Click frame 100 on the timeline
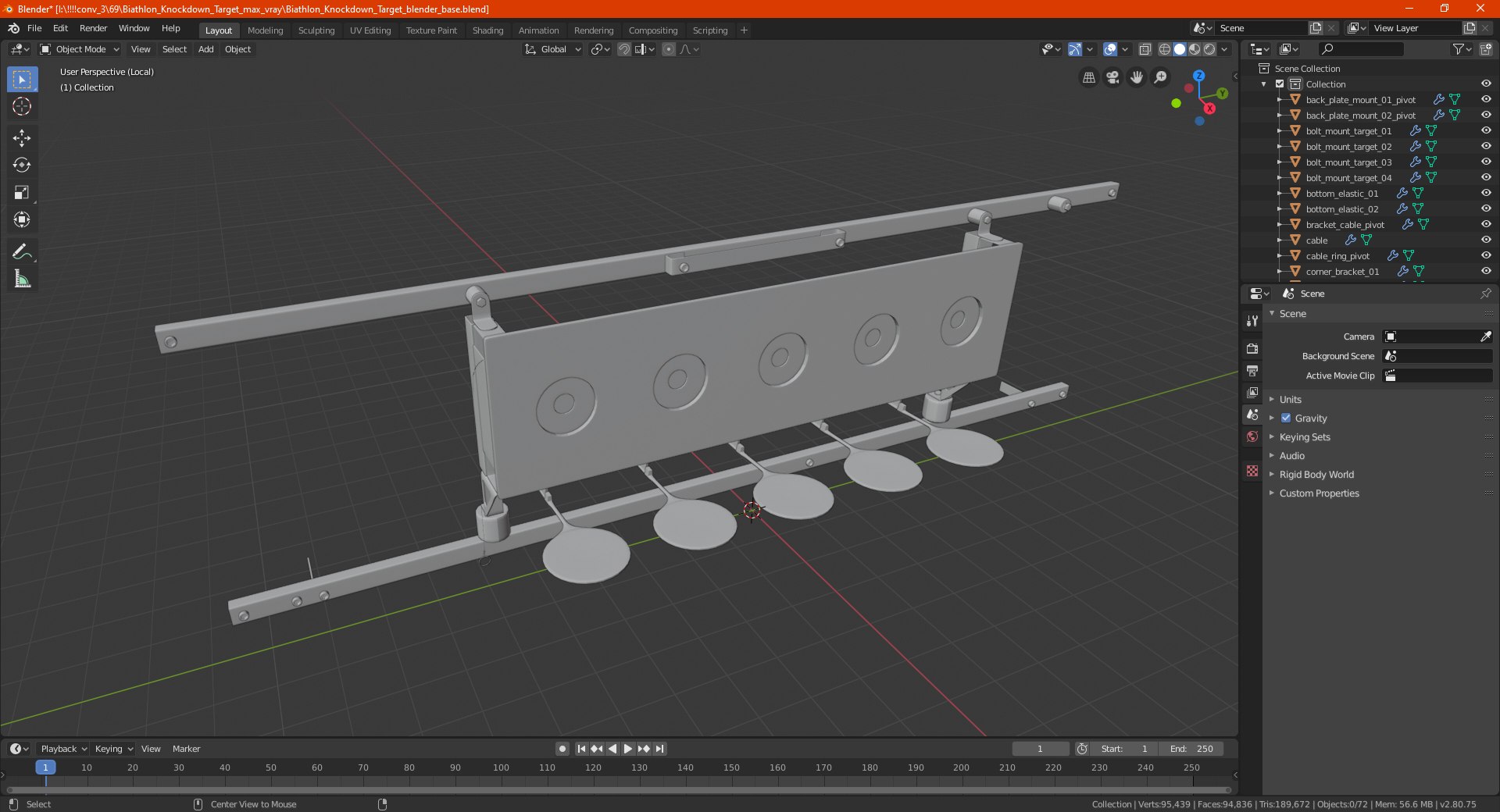This screenshot has width=1500, height=812. [501, 768]
